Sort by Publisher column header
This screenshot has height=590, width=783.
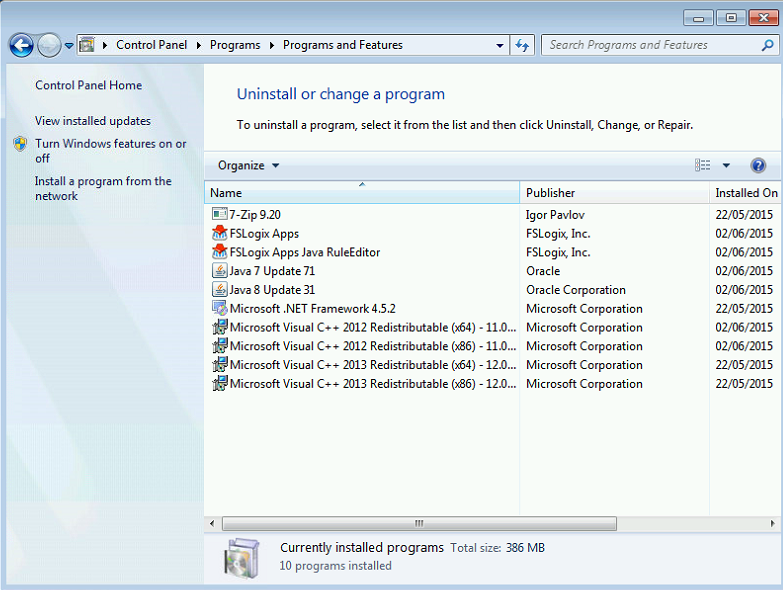(x=614, y=193)
